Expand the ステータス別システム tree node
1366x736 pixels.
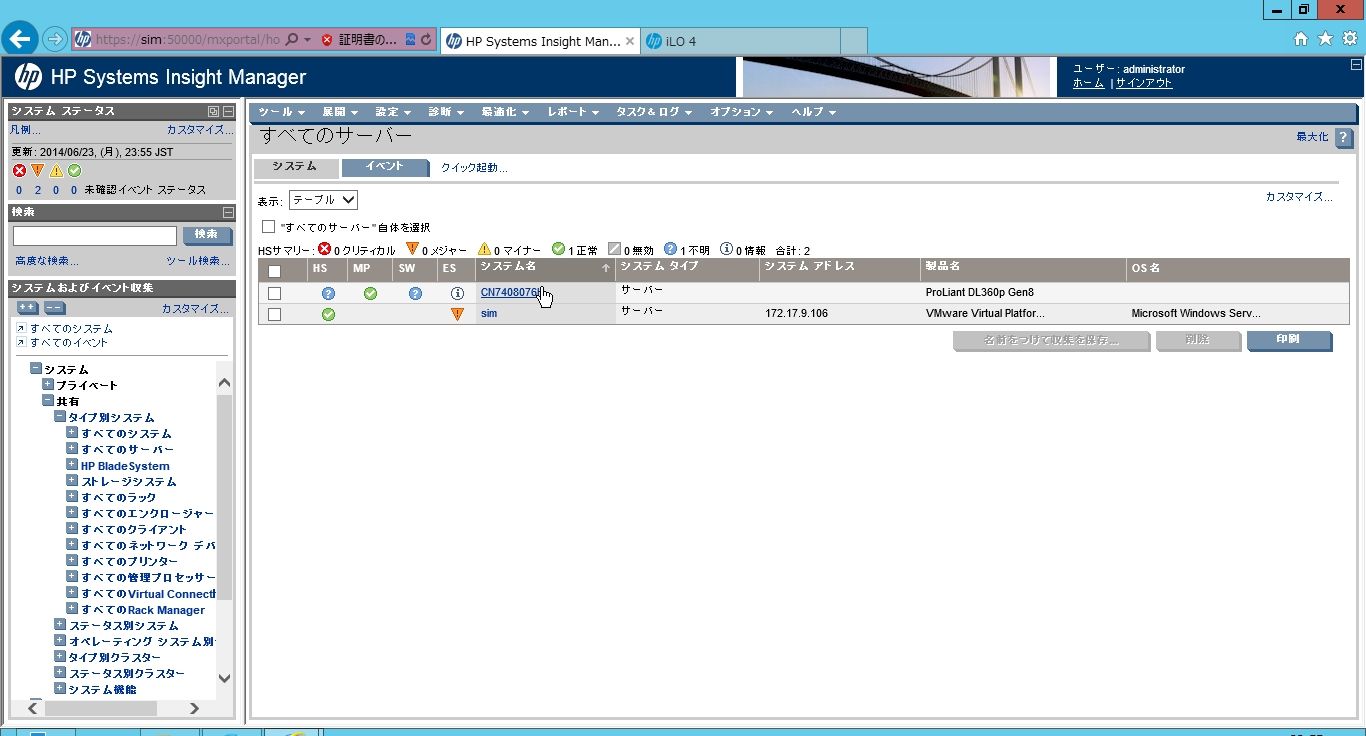(60, 625)
